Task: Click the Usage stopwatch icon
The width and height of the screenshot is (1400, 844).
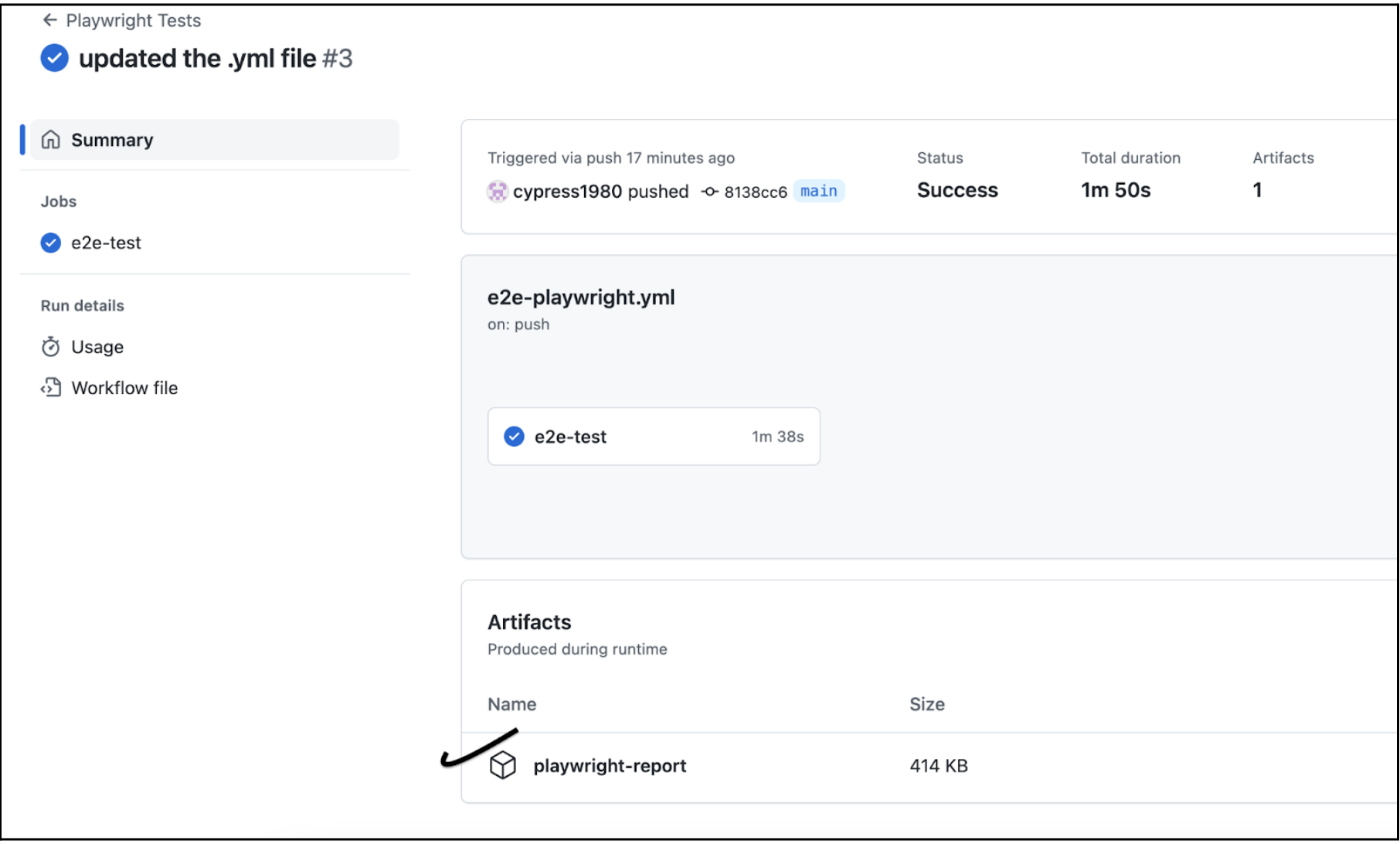Action: pyautogui.click(x=51, y=347)
